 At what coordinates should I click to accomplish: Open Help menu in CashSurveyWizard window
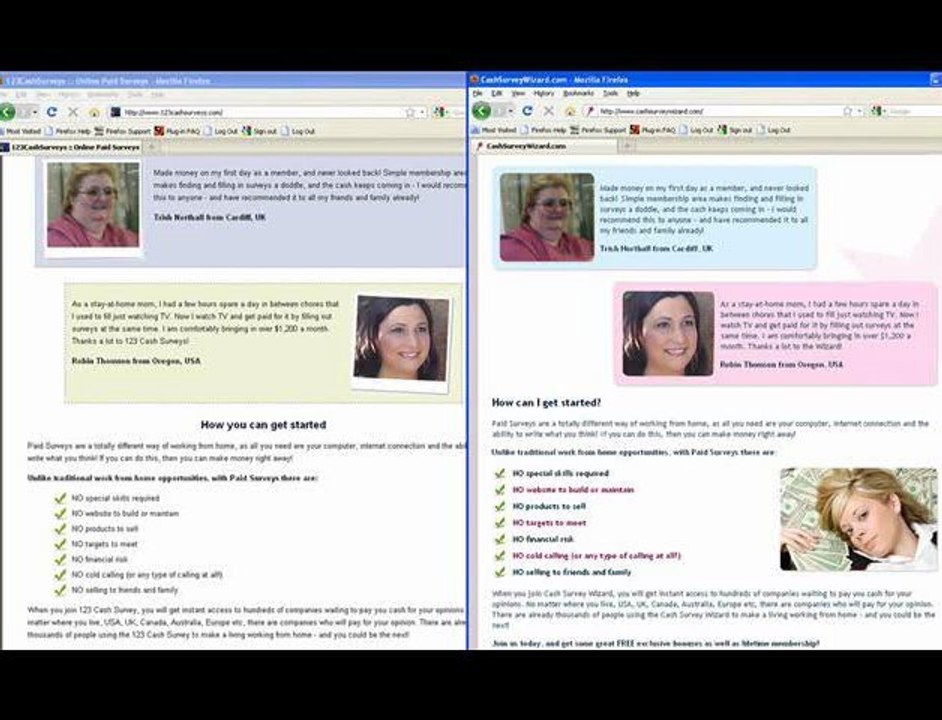[x=634, y=94]
